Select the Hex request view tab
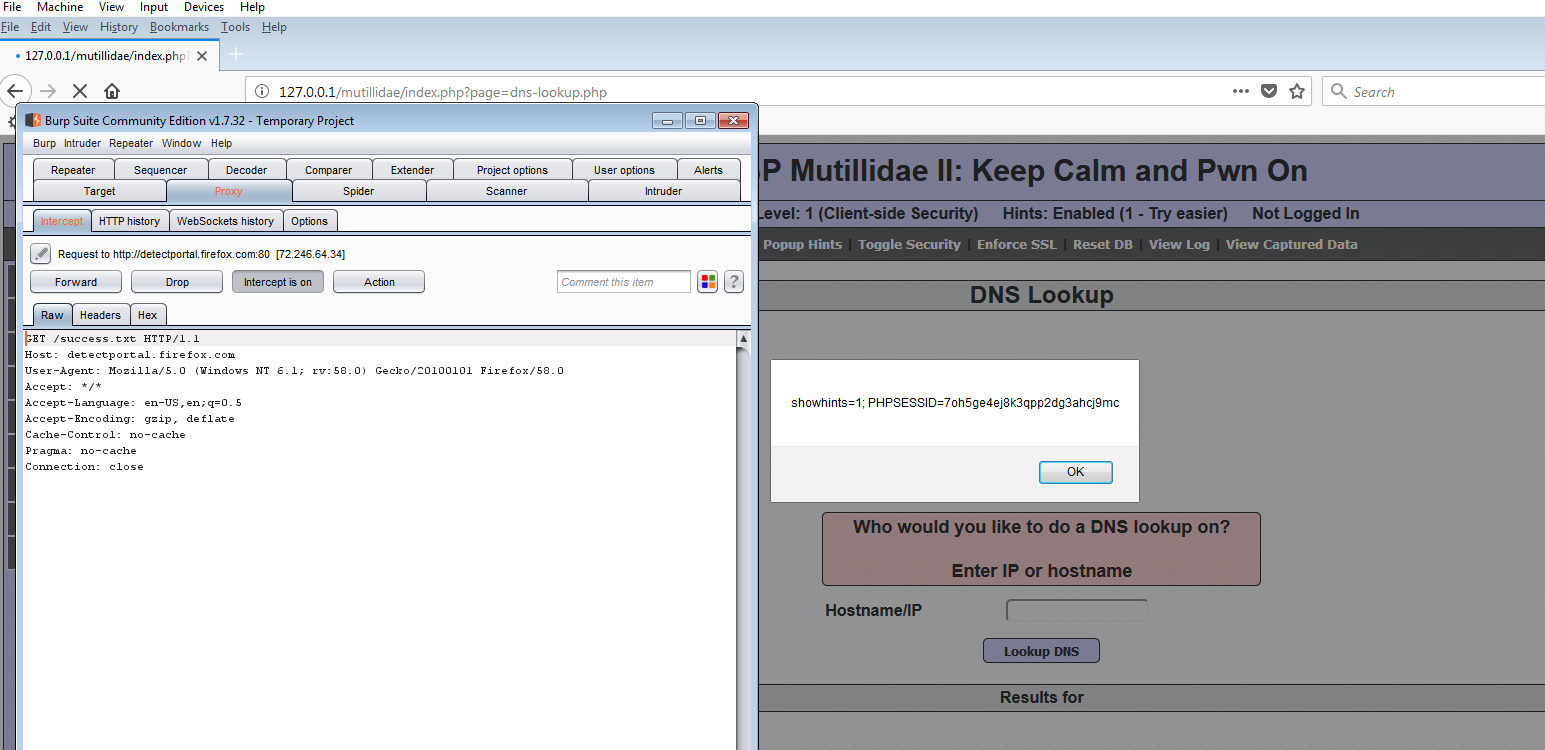 click(147, 315)
